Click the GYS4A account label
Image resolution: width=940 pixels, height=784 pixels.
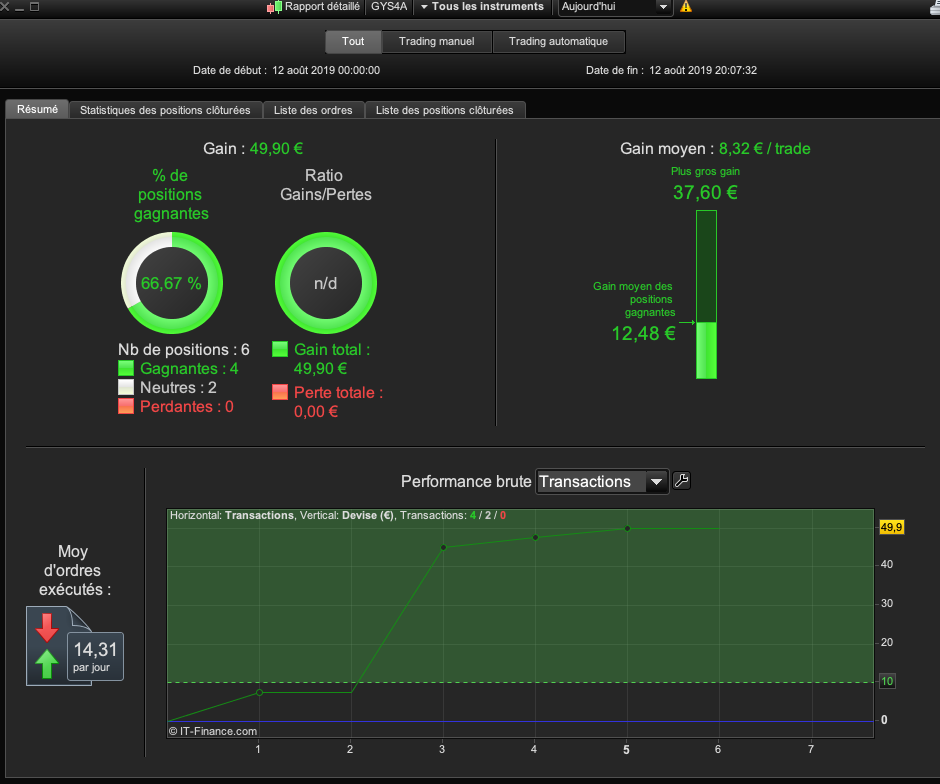[389, 7]
